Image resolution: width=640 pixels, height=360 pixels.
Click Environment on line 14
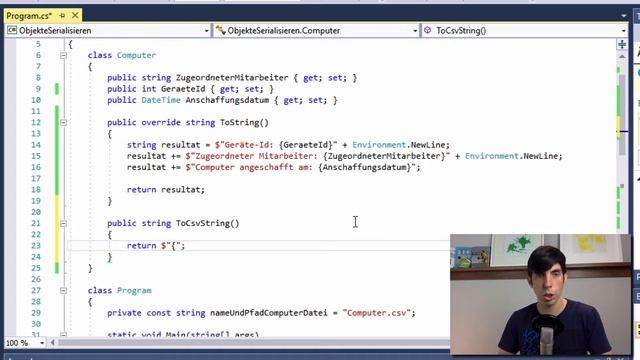point(379,145)
